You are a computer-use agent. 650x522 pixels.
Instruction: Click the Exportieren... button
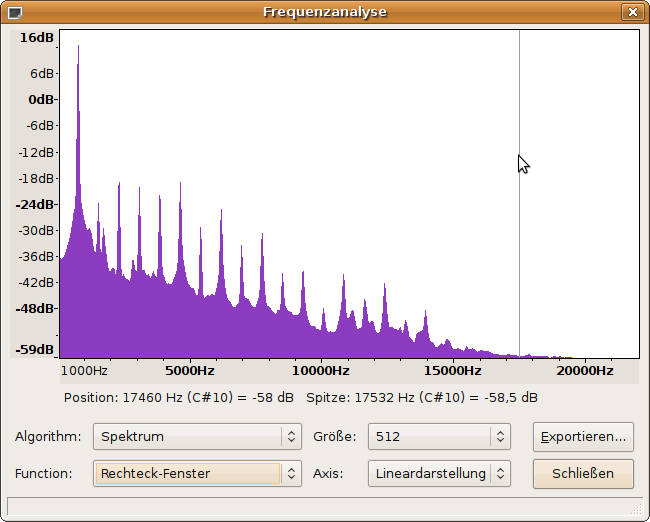point(583,437)
